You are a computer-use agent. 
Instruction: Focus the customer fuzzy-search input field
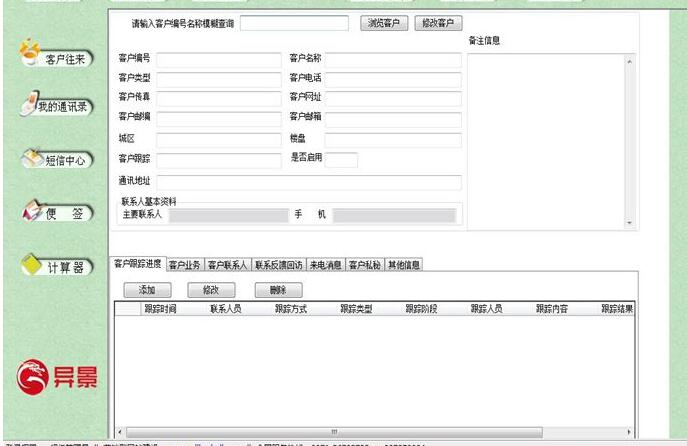[x=294, y=23]
